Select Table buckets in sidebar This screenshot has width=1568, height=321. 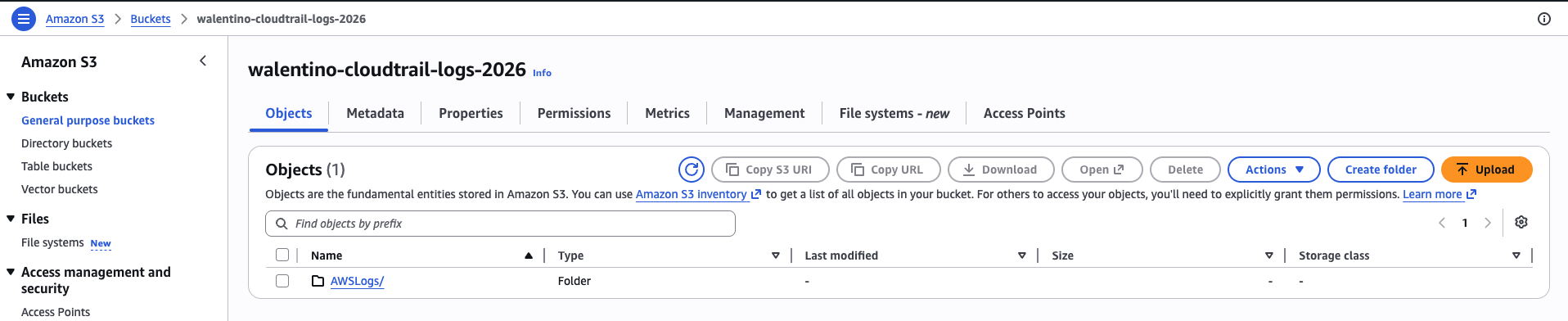[x=56, y=166]
